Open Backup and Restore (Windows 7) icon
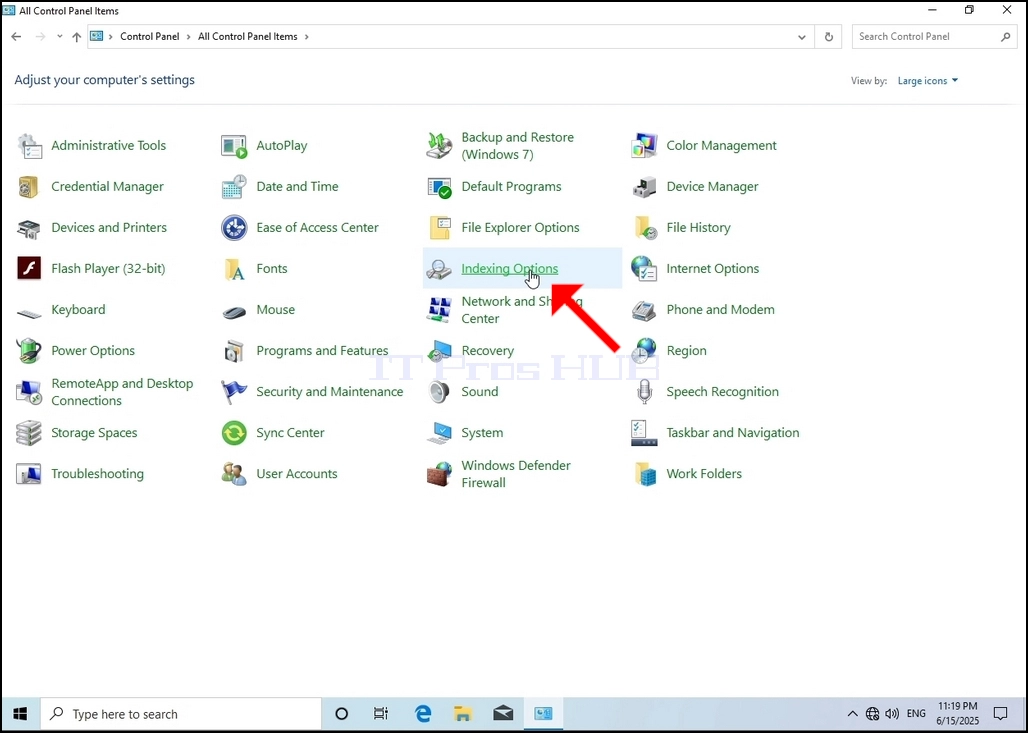1028x733 pixels. [x=439, y=146]
